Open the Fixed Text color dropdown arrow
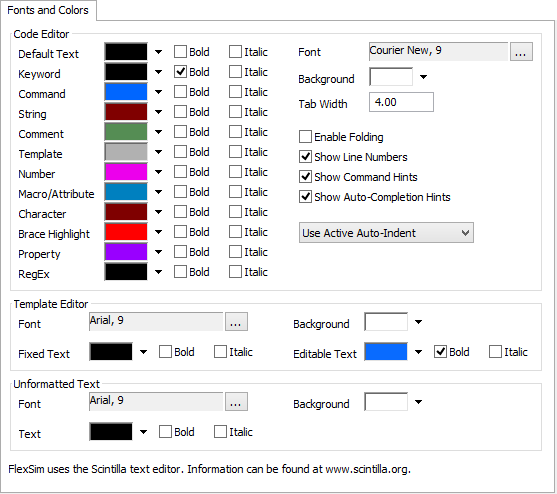The image size is (557, 494). pyautogui.click(x=143, y=352)
